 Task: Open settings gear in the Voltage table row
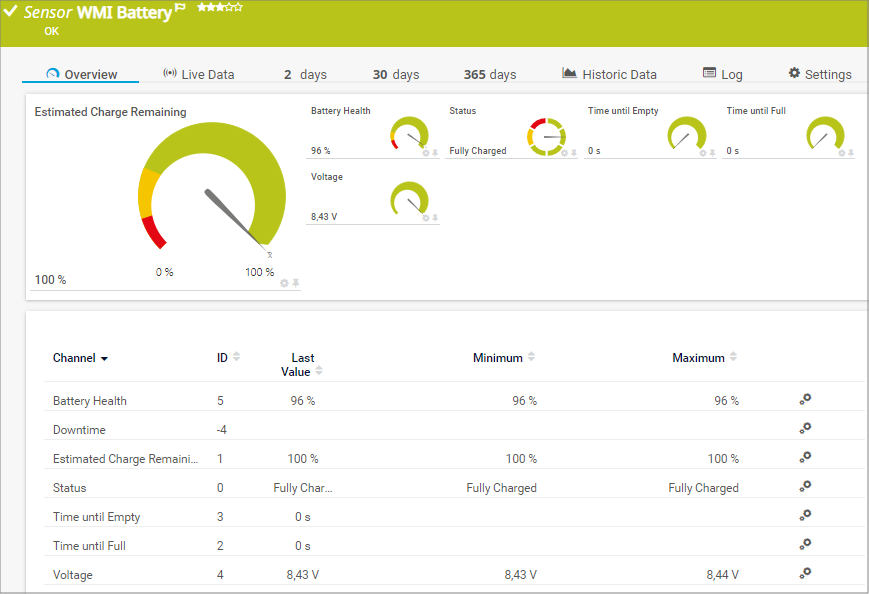pyautogui.click(x=805, y=573)
